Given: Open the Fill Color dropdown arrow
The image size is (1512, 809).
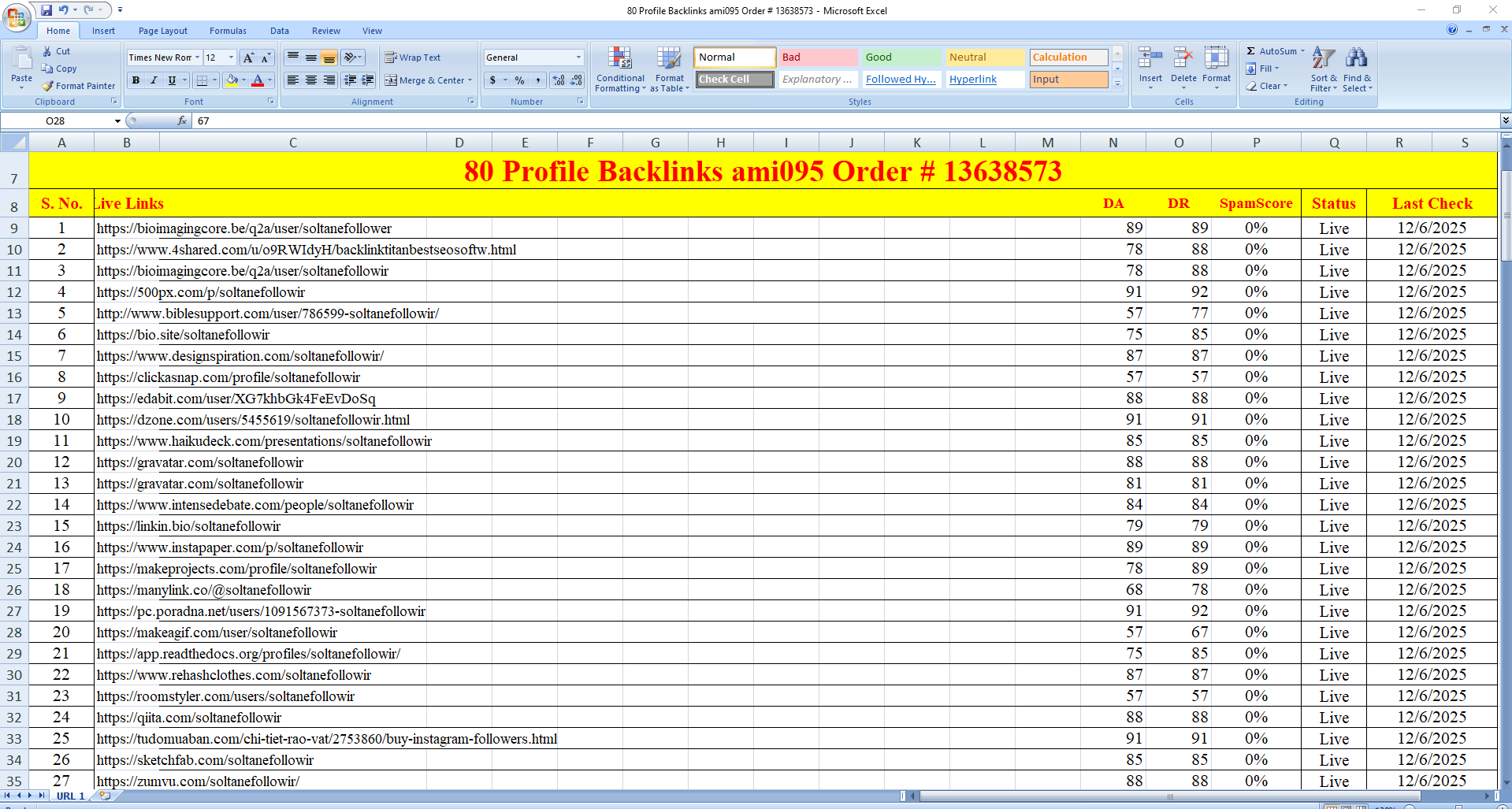Looking at the screenshot, I should click(x=244, y=80).
